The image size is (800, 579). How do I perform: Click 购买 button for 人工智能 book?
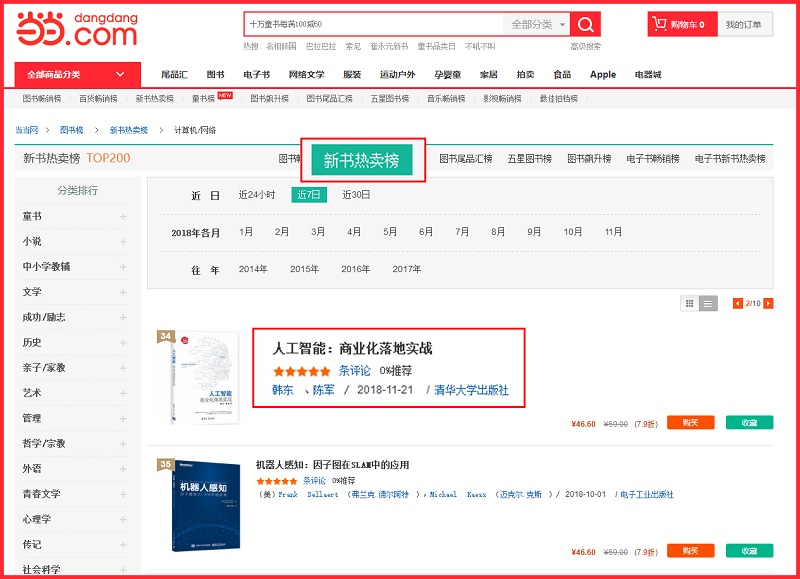click(x=691, y=422)
